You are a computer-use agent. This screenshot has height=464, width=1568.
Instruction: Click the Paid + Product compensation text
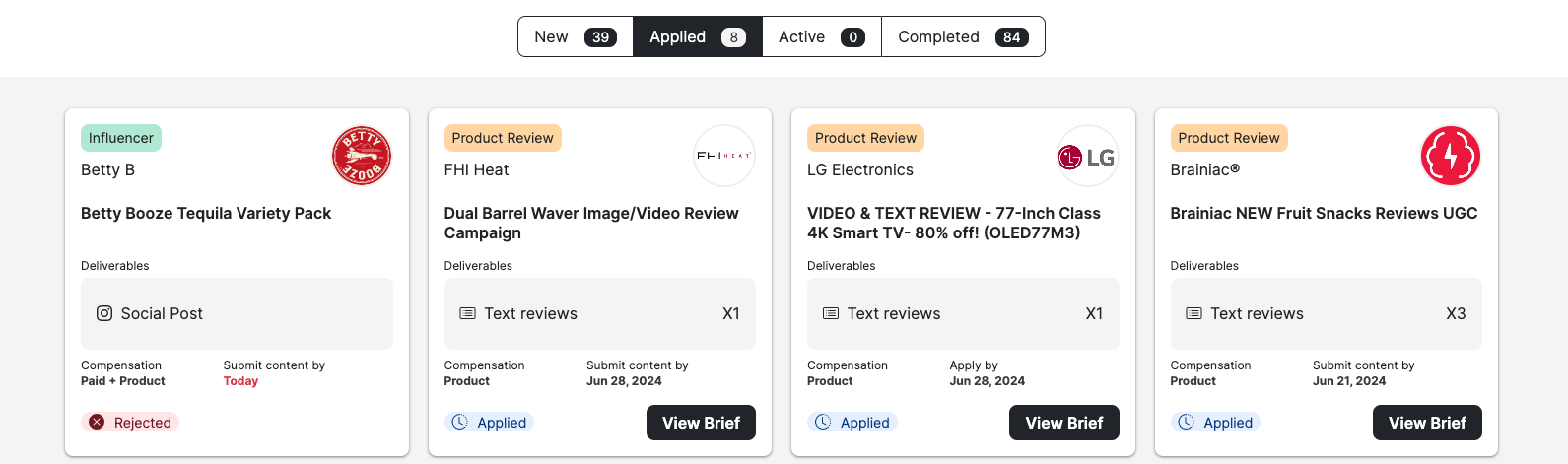pos(123,381)
